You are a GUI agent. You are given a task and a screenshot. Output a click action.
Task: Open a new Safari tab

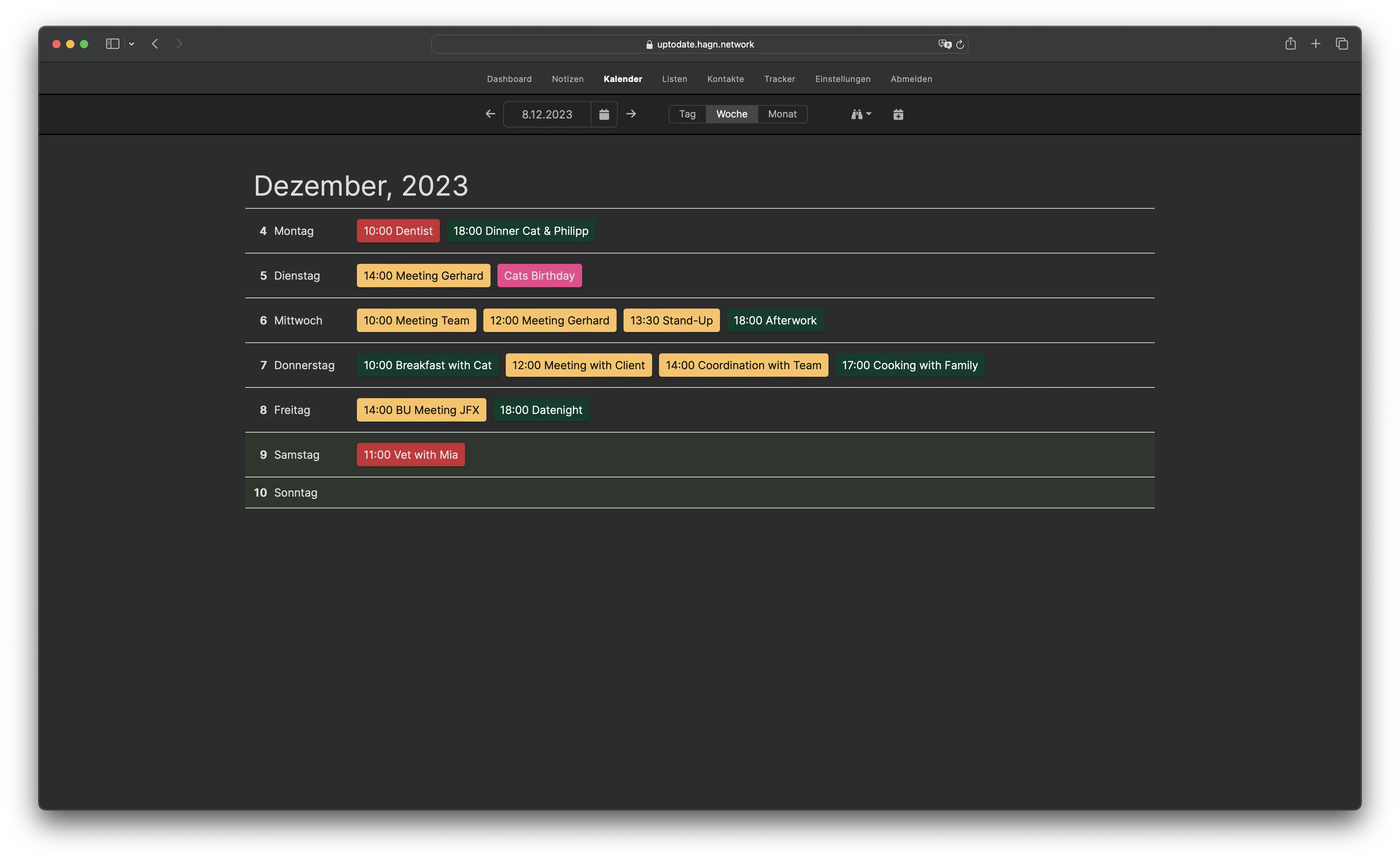click(1316, 44)
